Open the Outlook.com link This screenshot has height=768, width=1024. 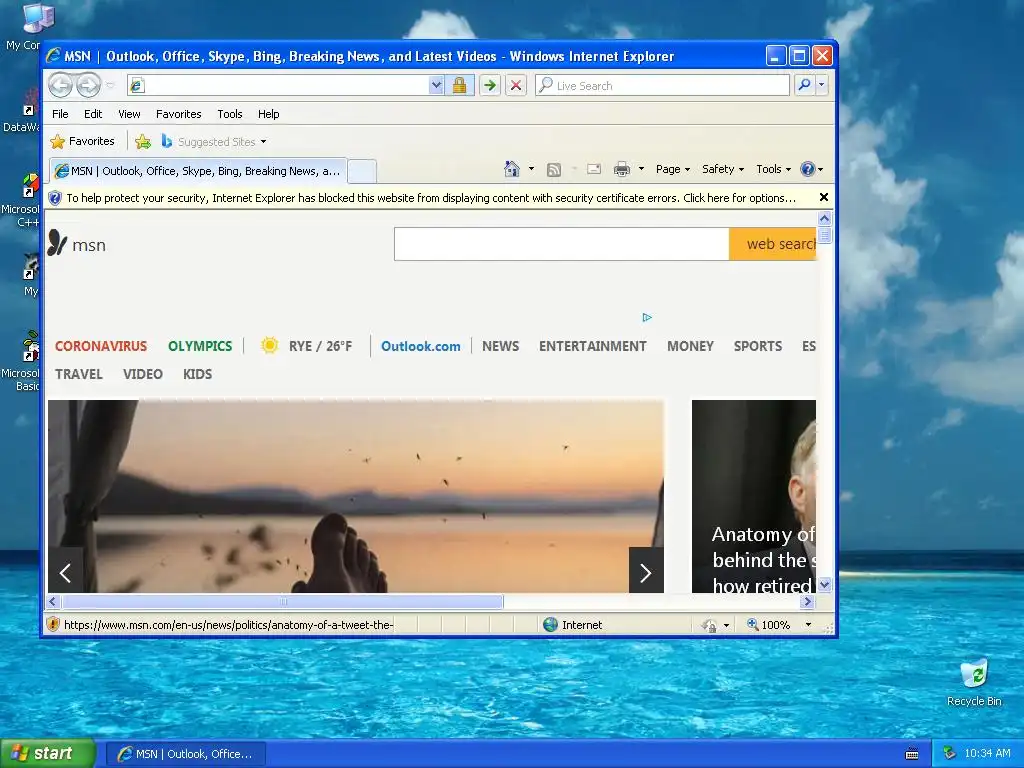click(x=421, y=346)
